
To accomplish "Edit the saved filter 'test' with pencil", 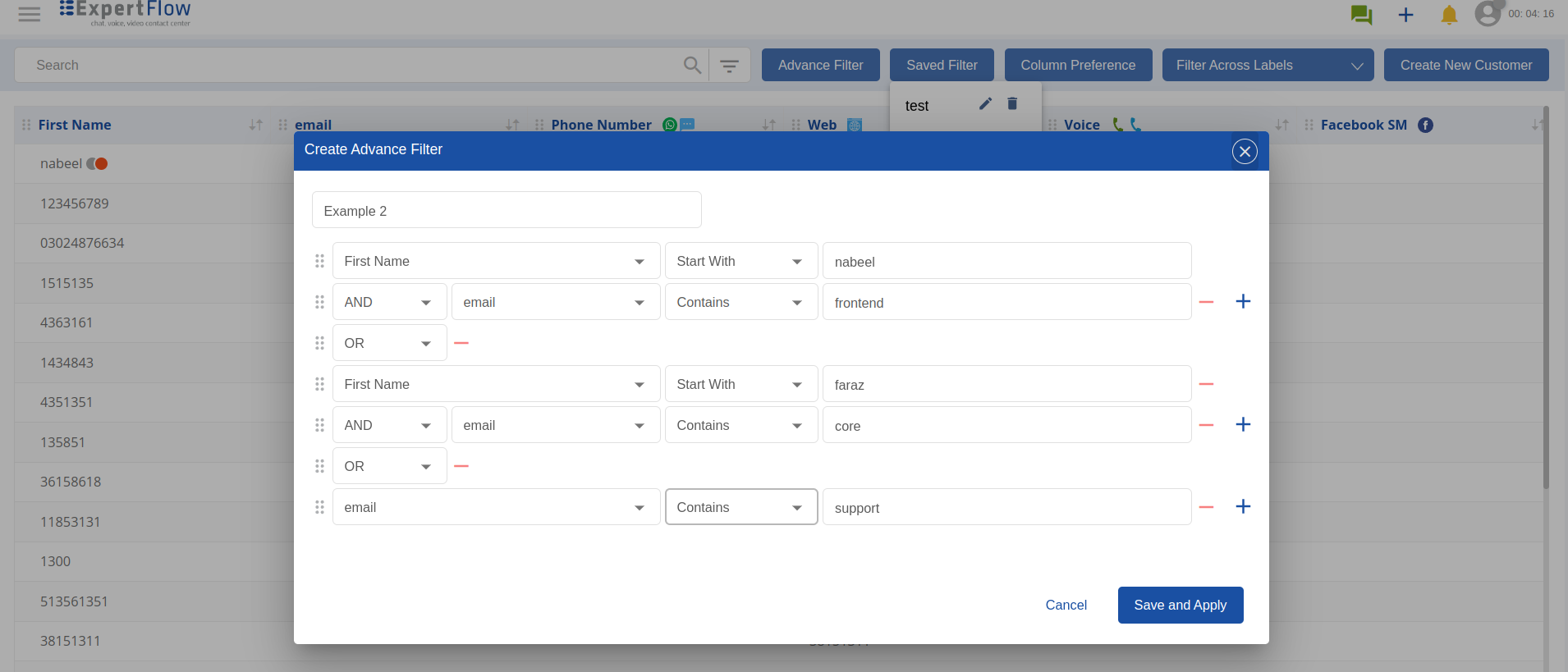I will (985, 103).
